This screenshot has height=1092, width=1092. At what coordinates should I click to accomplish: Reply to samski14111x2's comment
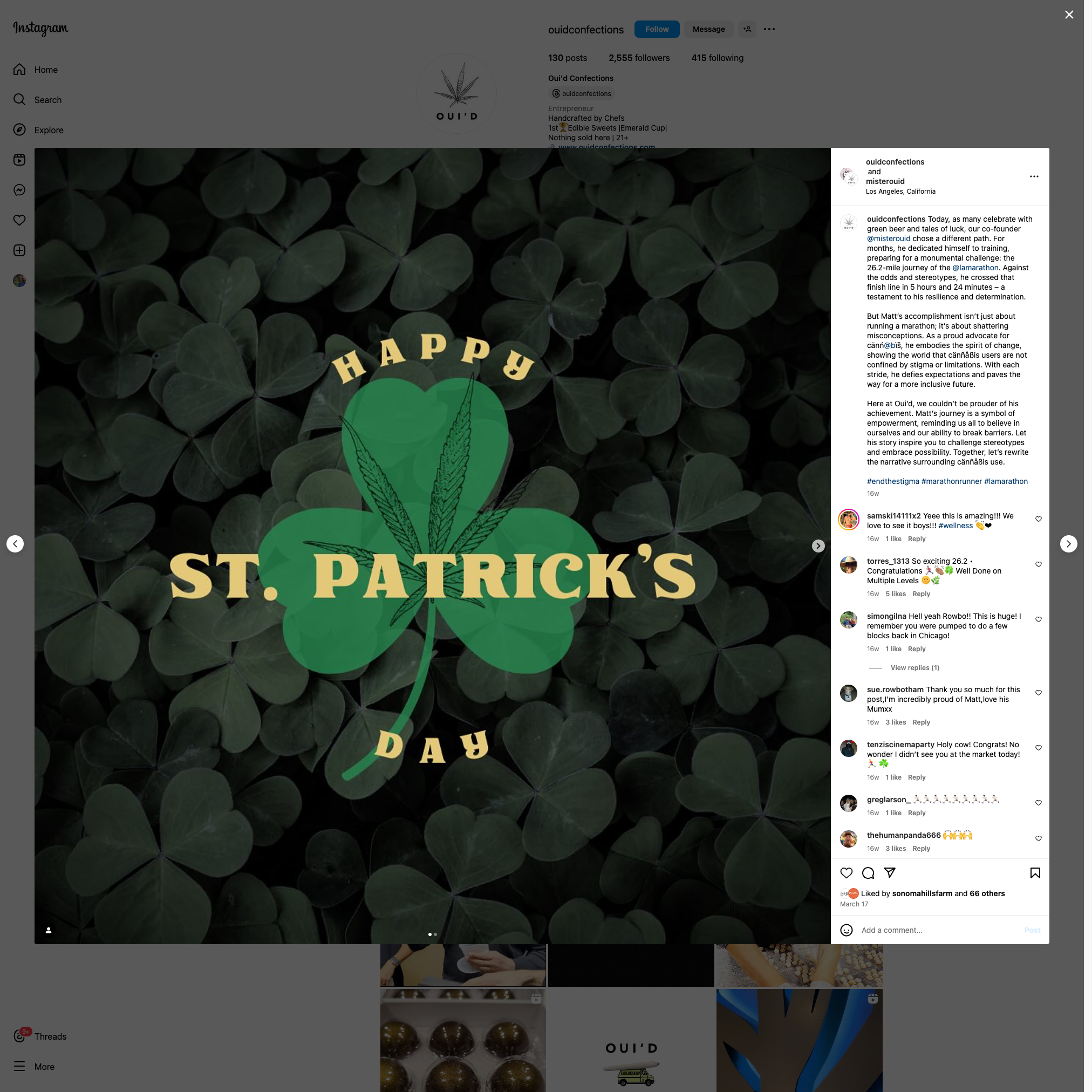click(916, 538)
